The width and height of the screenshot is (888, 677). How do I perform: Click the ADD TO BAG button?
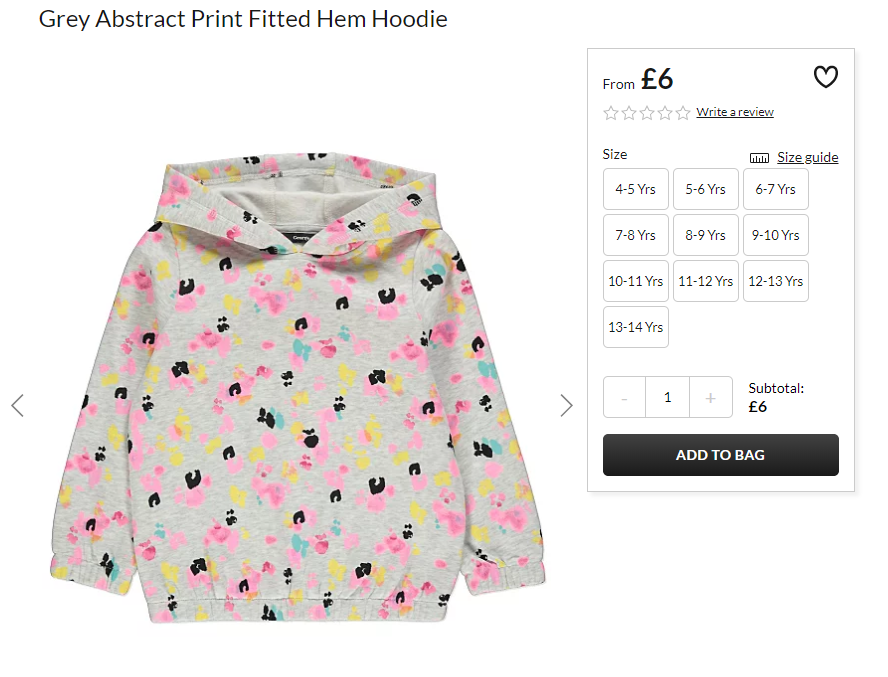click(x=720, y=455)
